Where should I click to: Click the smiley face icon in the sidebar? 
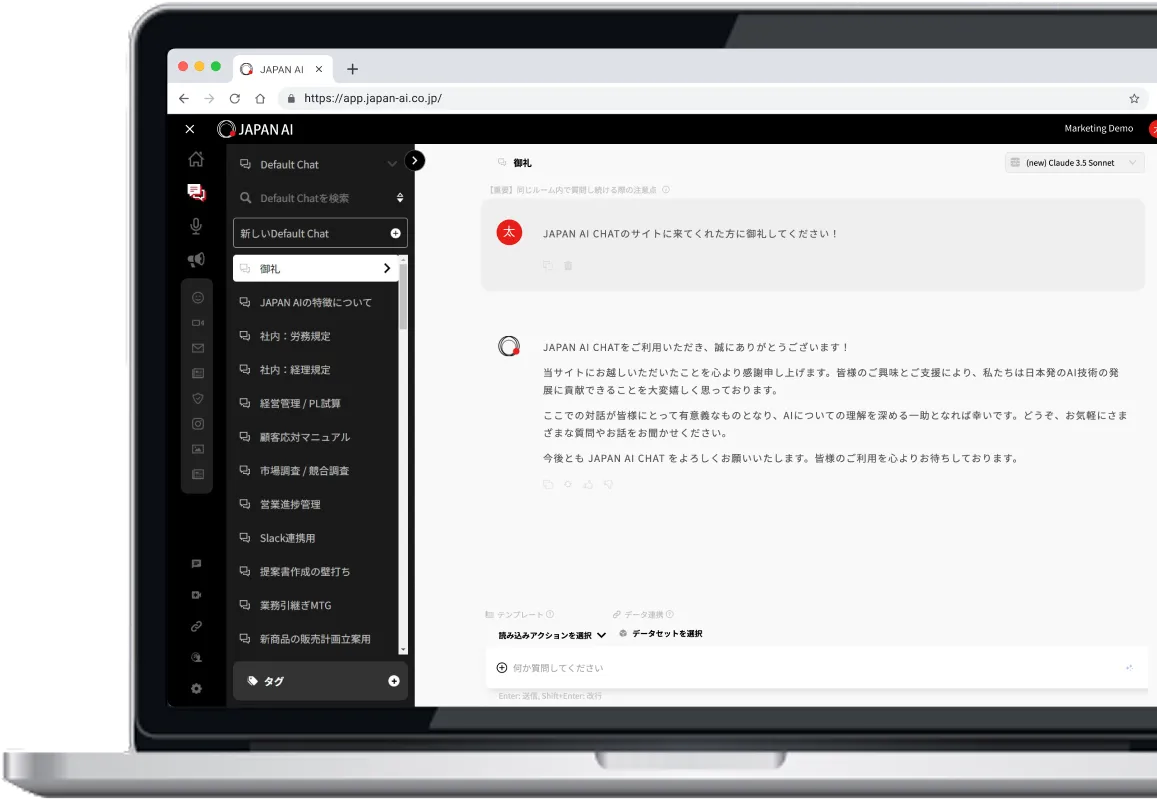(198, 297)
